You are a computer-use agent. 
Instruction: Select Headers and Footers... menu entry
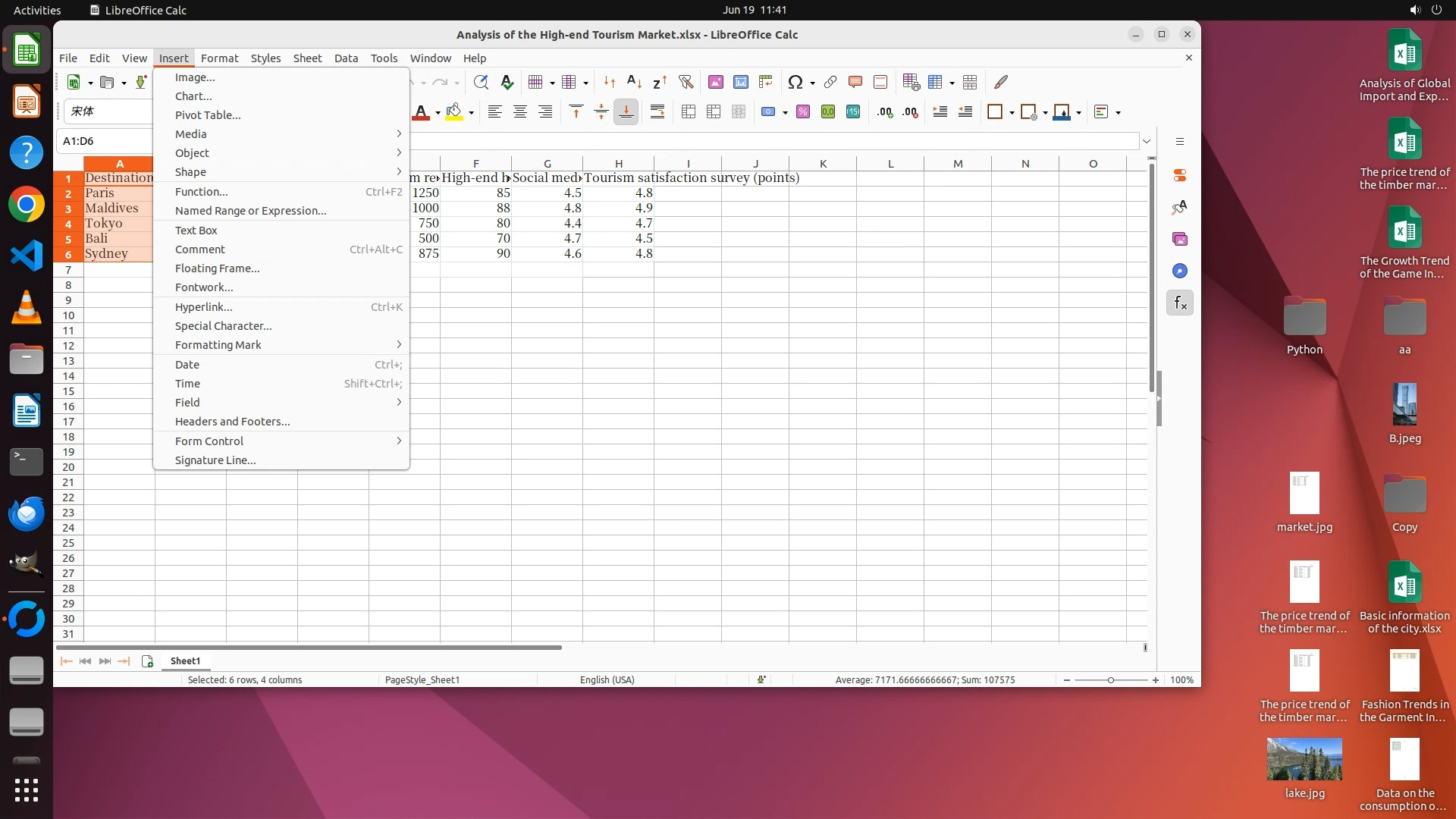pos(232,422)
